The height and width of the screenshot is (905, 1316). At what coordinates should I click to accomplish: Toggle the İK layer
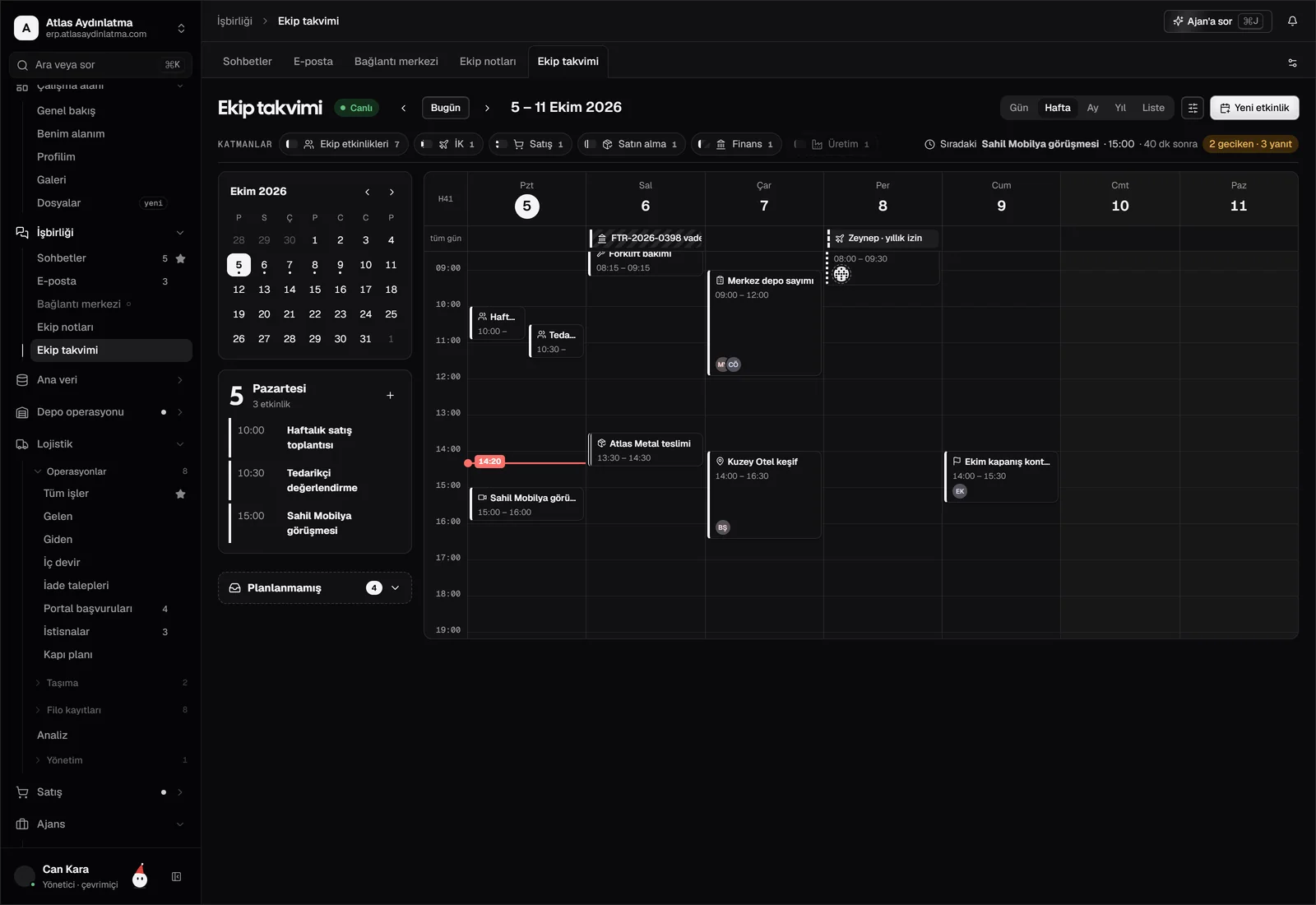pos(448,144)
